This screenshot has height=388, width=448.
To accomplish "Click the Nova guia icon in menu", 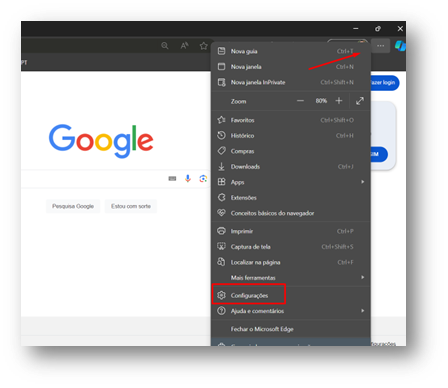I will coord(221,51).
